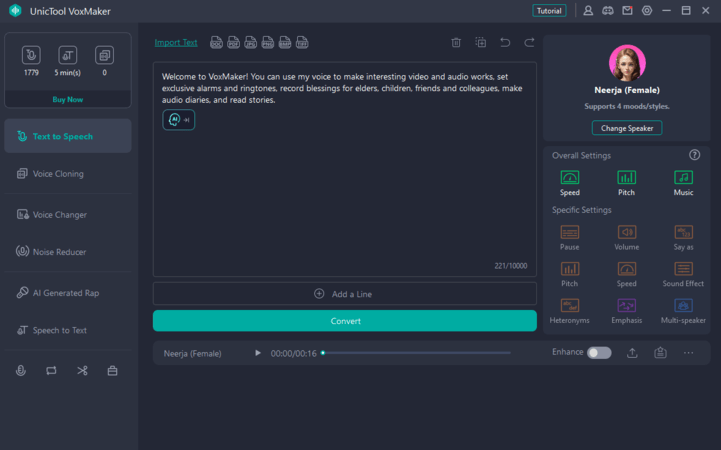The image size is (721, 450).
Task: Click the Import Text link
Action: [176, 43]
